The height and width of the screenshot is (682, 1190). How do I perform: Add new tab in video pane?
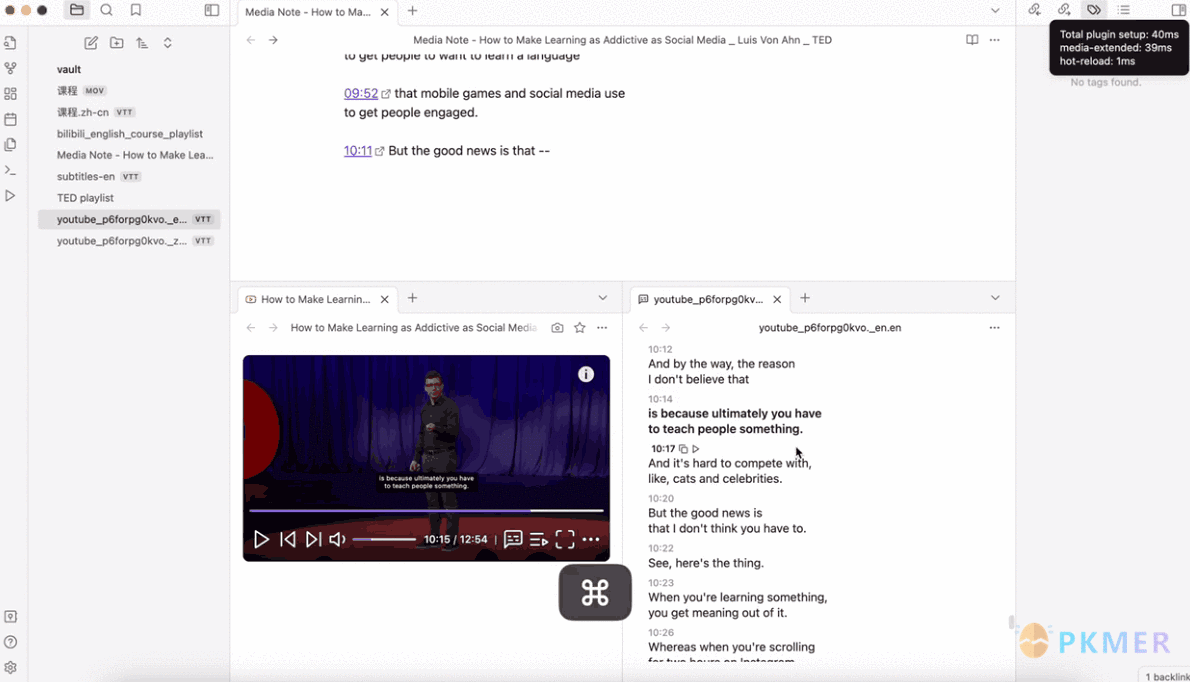tap(412, 298)
